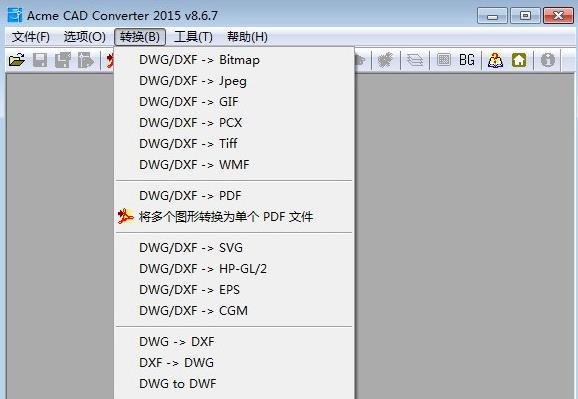Click the grid pattern toolbar icon
Screen dimensions: 578x399
pos(444,60)
